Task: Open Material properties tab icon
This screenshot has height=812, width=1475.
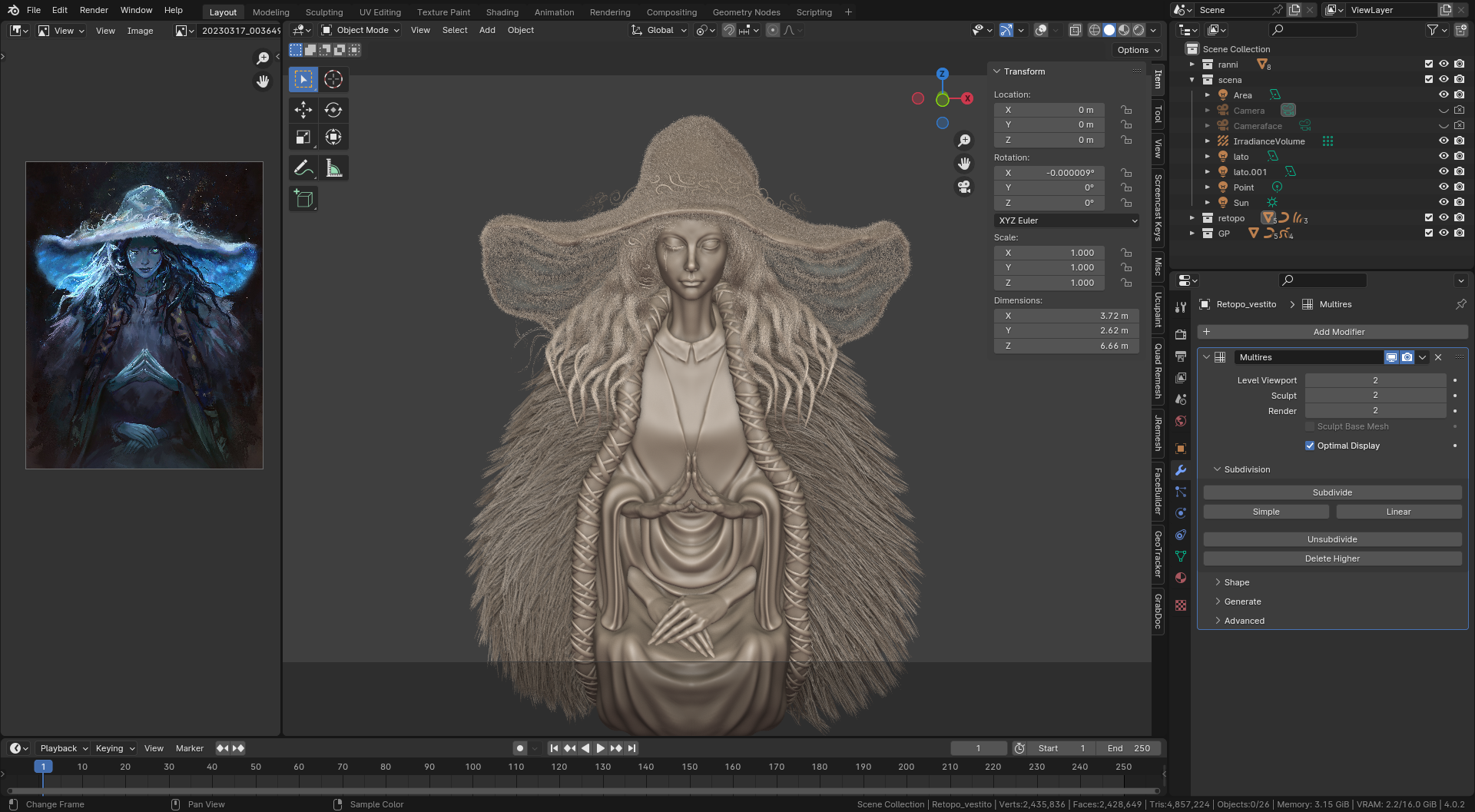Action: tap(1181, 578)
